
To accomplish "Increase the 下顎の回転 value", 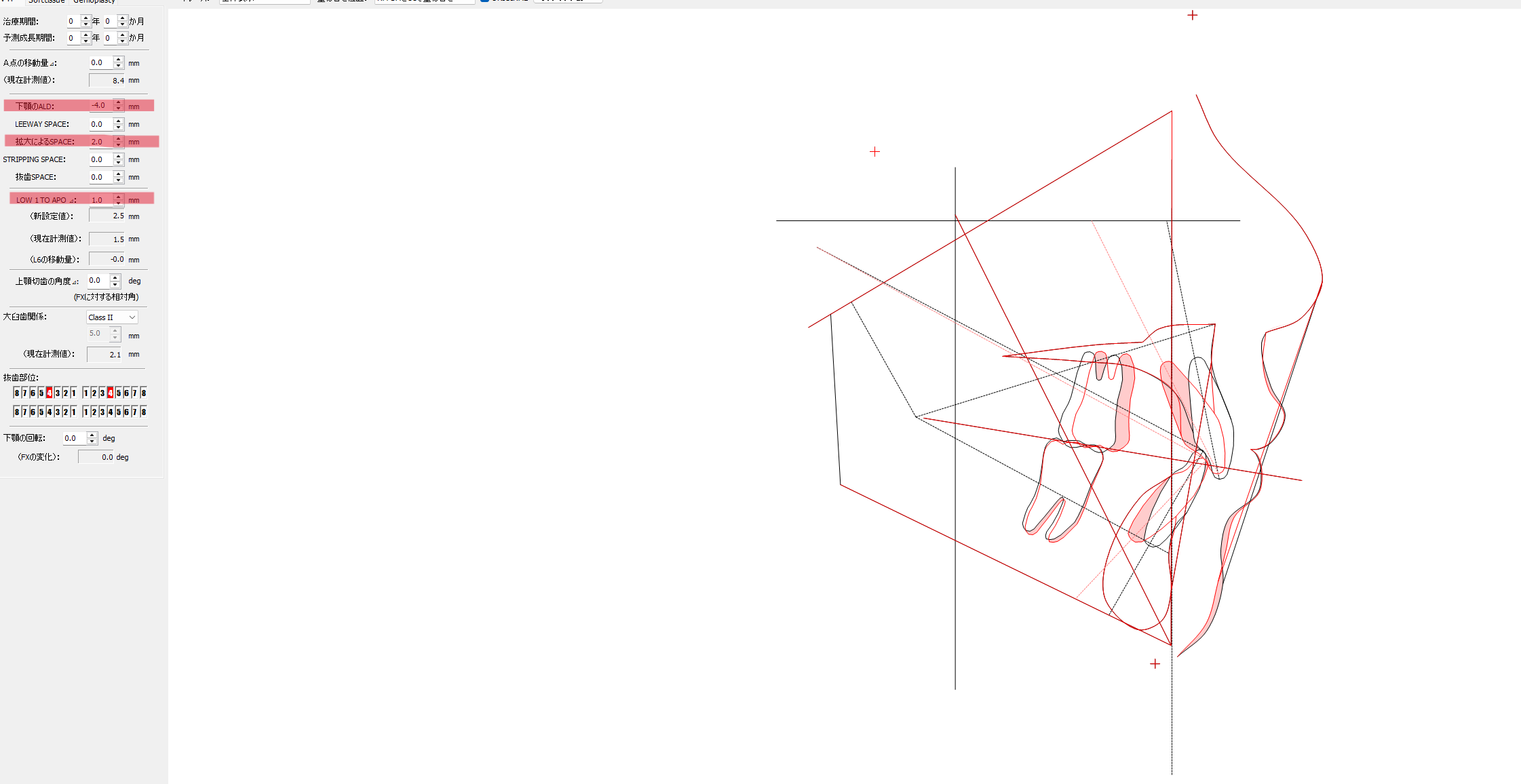I will [x=92, y=435].
